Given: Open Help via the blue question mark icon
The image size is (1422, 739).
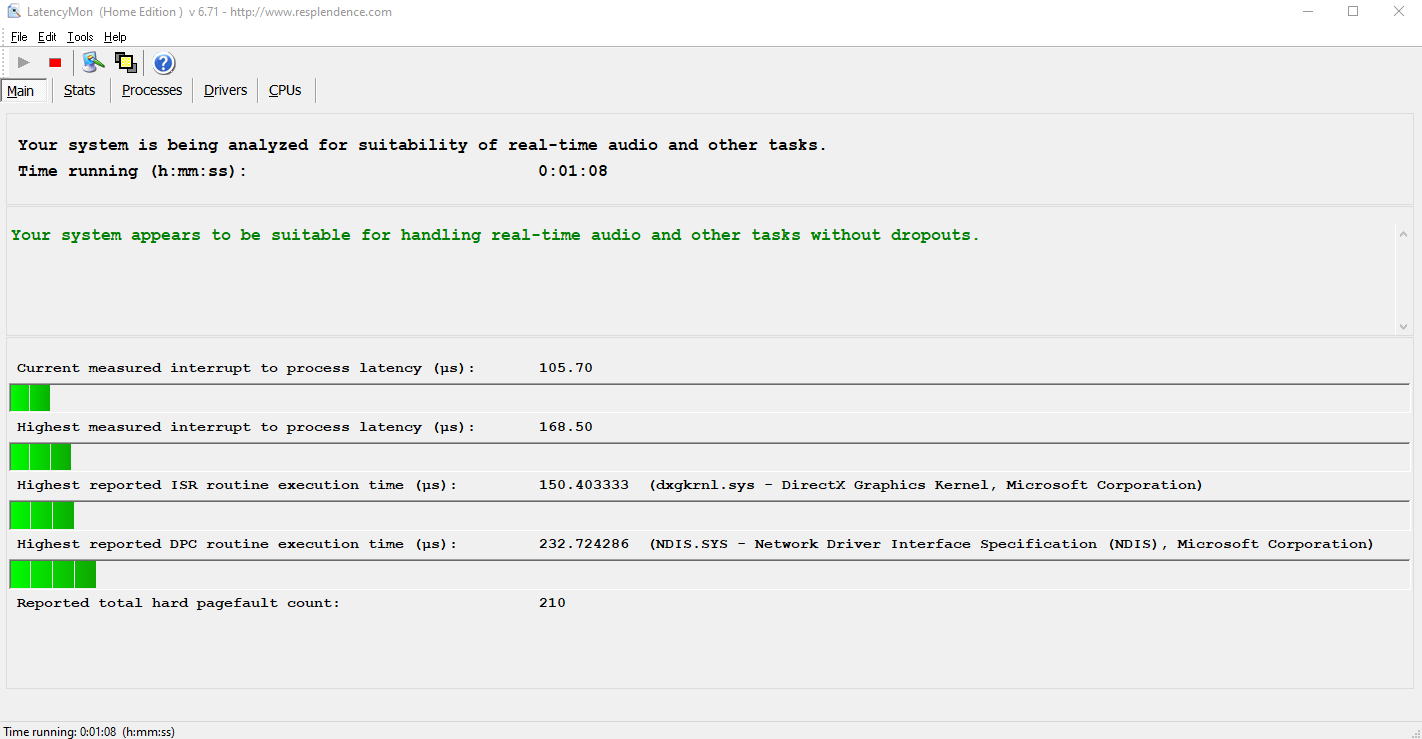Looking at the screenshot, I should point(164,64).
